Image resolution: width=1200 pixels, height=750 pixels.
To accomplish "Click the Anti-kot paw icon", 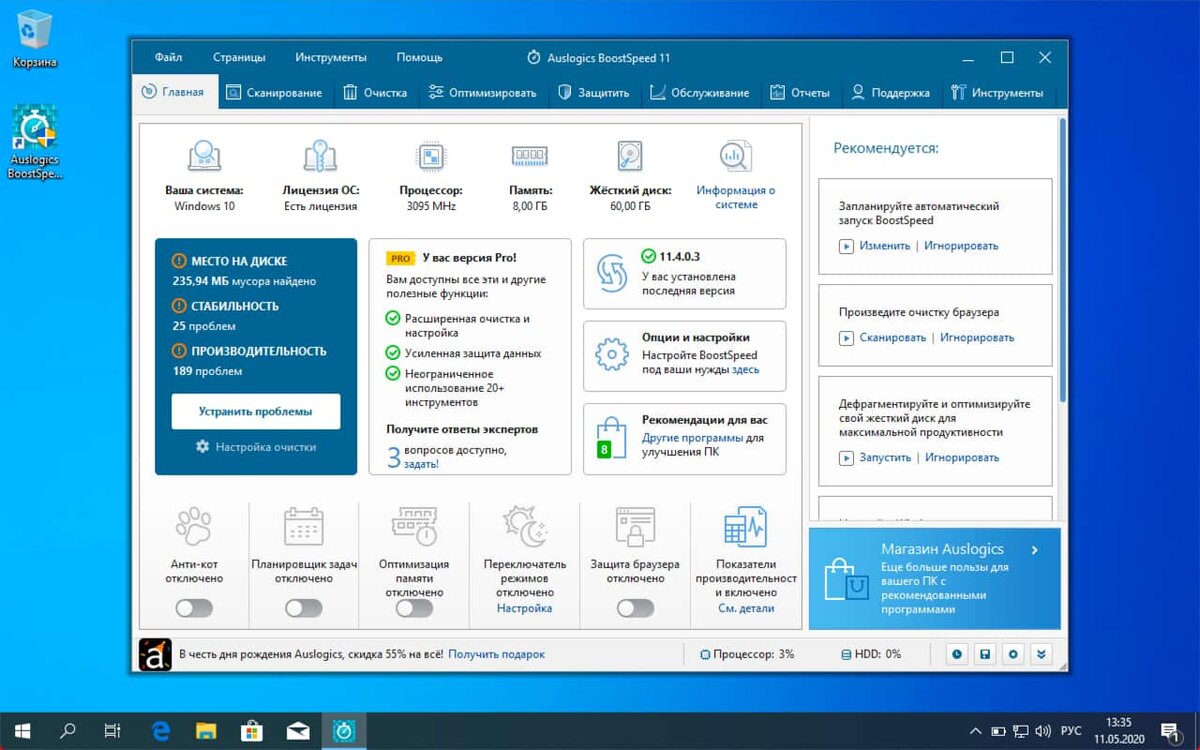I will pyautogui.click(x=194, y=526).
